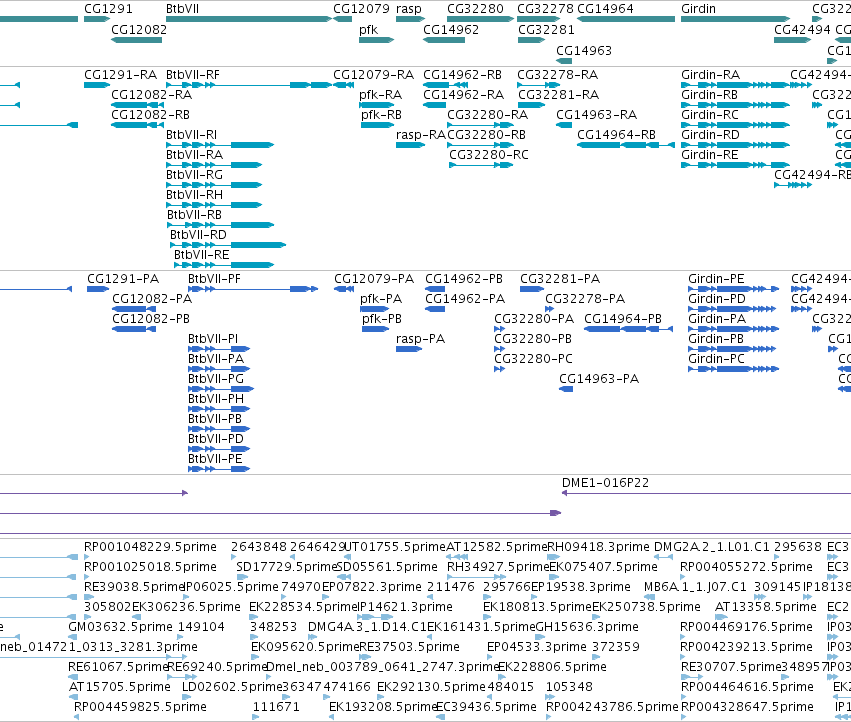851x722 pixels.
Task: Click the BtbVII-RE transcript
Action: click(224, 265)
